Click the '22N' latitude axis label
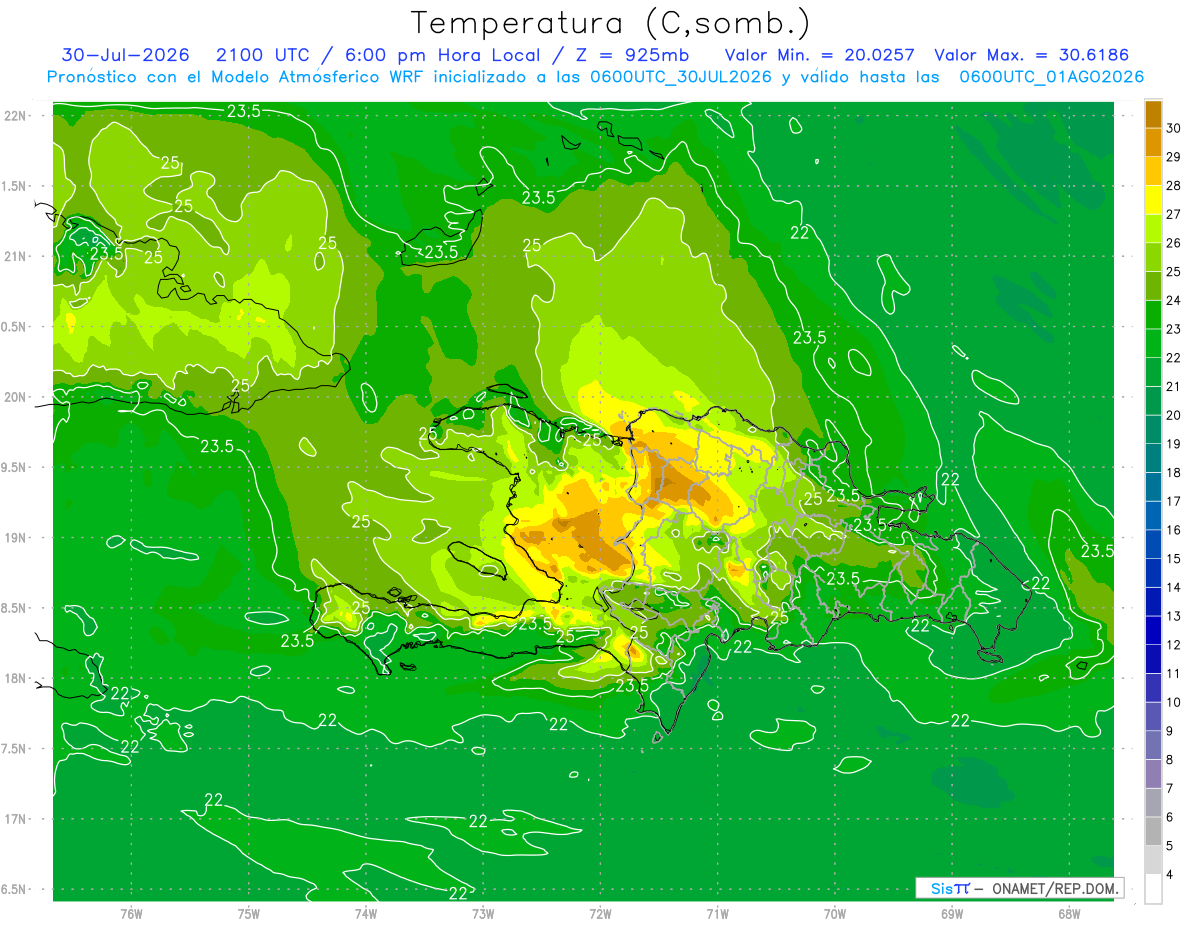This screenshot has width=1200, height=927. (x=16, y=115)
